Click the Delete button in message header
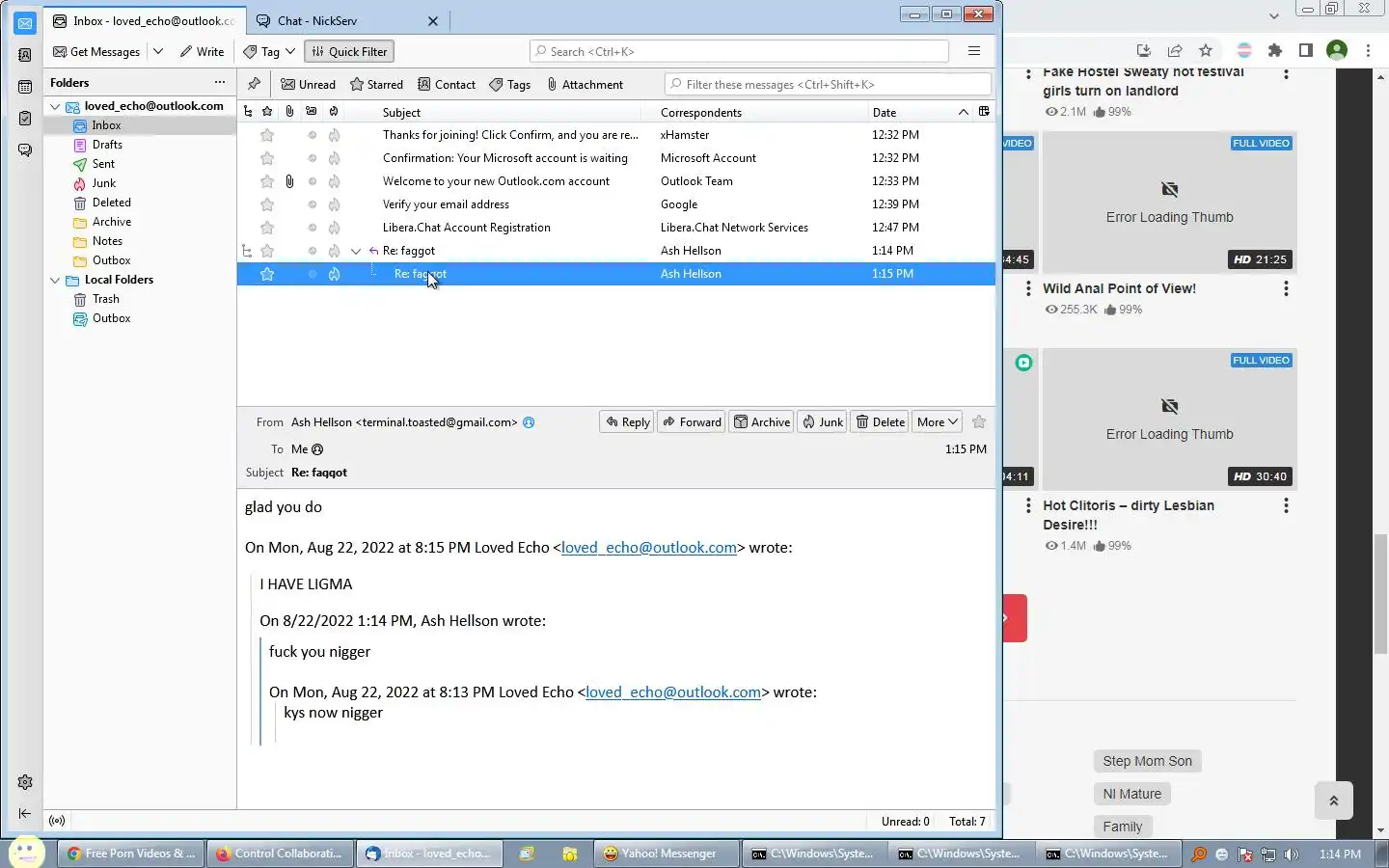 (880, 422)
